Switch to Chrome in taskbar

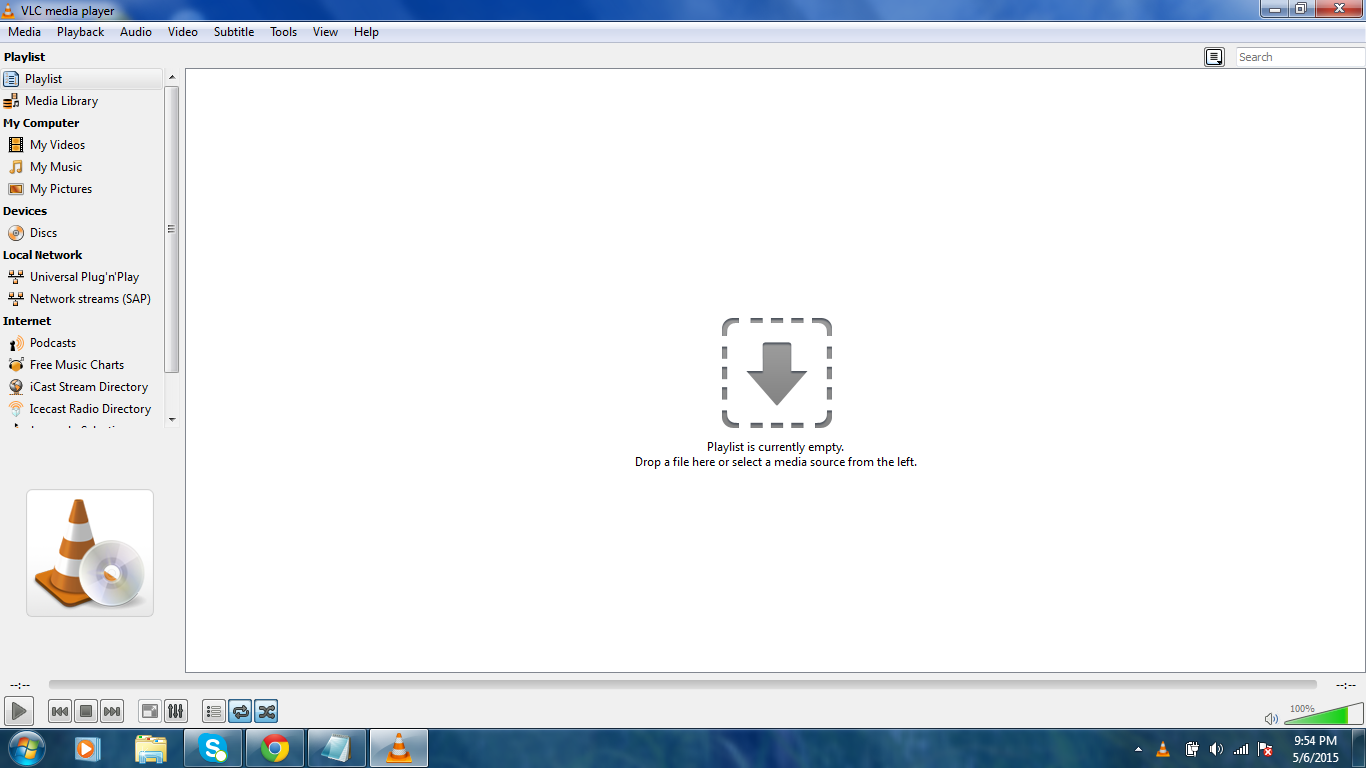(275, 748)
